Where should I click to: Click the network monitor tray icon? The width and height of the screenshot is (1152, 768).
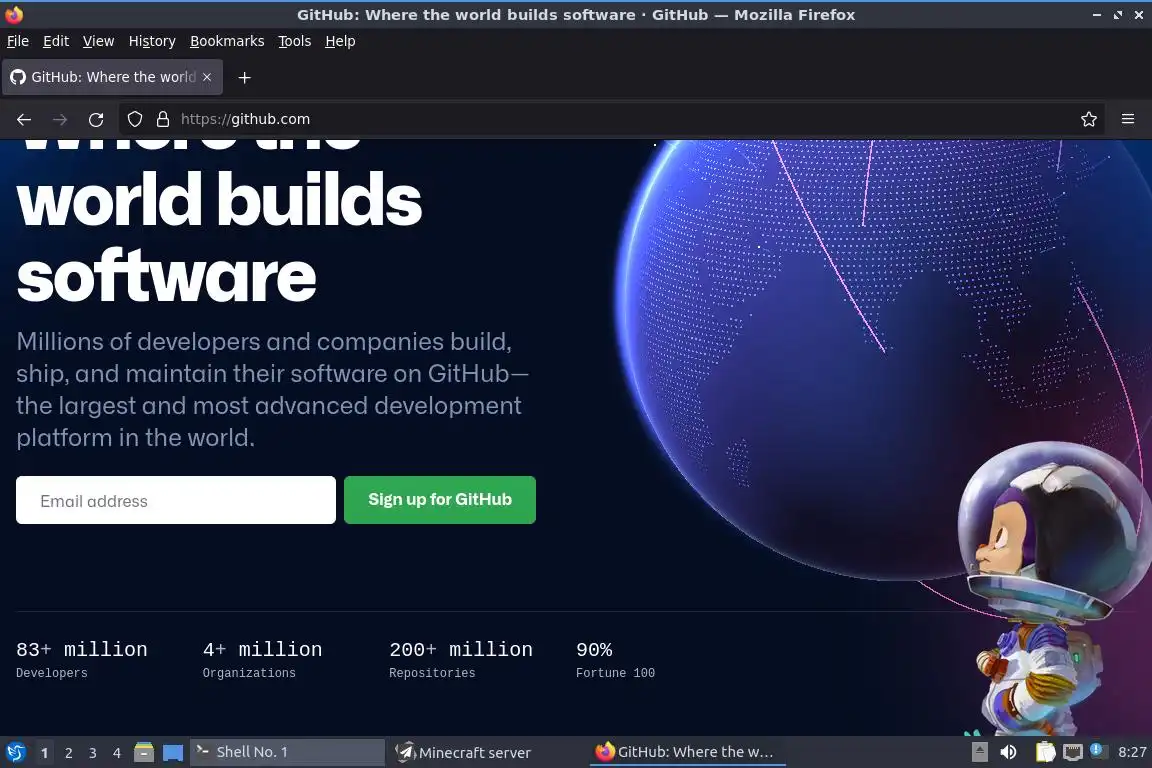point(1073,752)
